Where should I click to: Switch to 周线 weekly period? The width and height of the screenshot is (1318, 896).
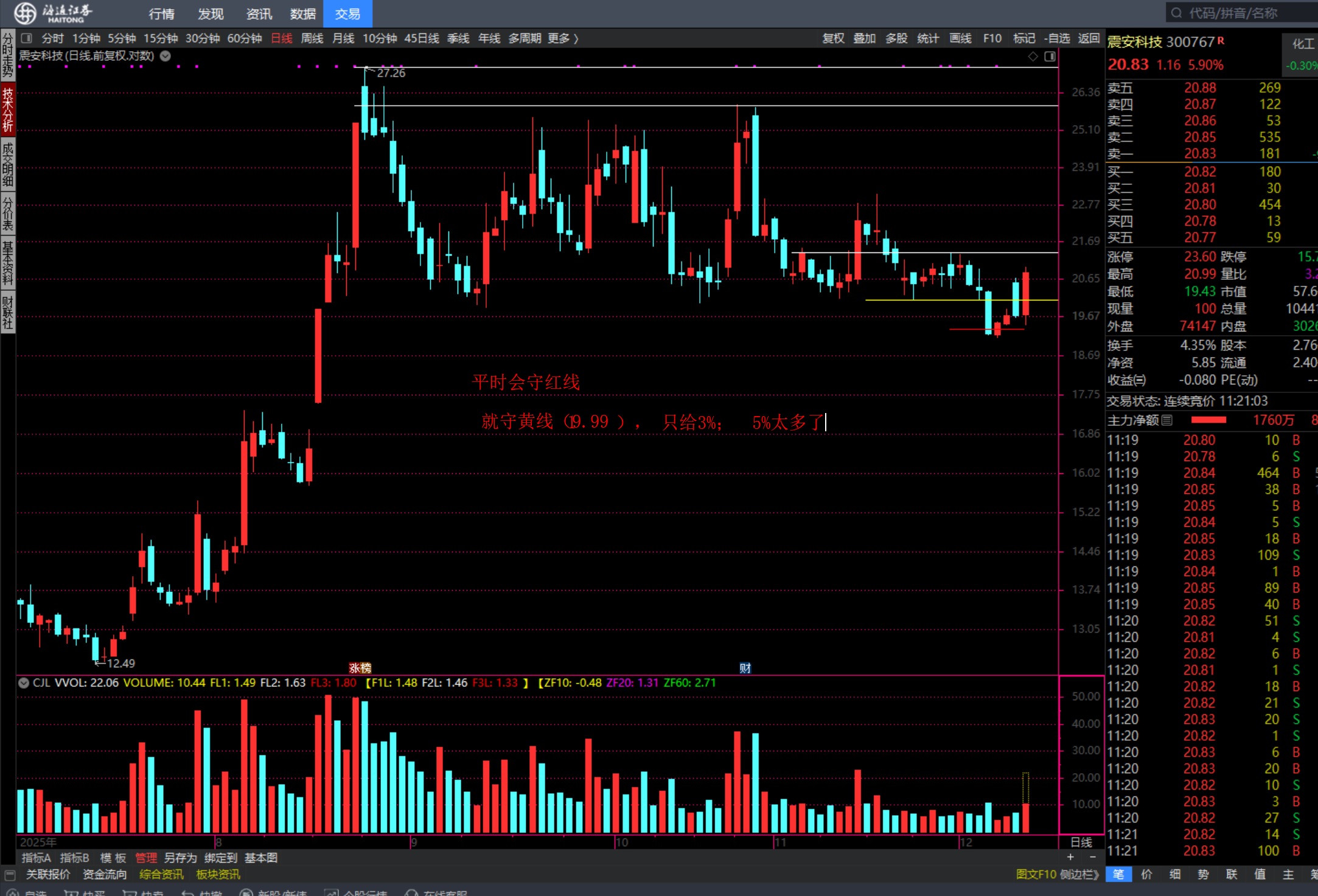312,38
